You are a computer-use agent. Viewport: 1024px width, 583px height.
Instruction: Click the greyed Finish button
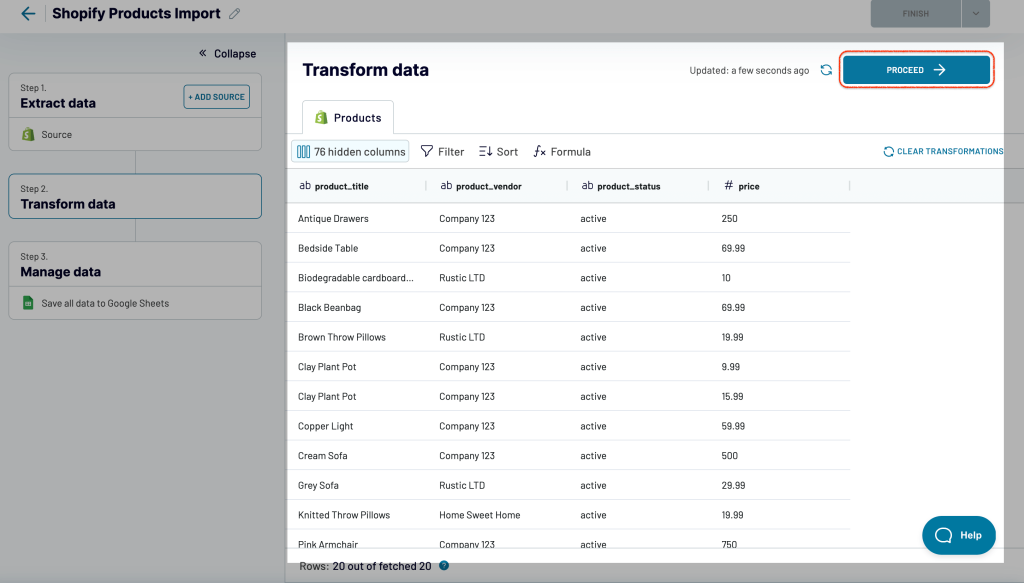pos(916,14)
